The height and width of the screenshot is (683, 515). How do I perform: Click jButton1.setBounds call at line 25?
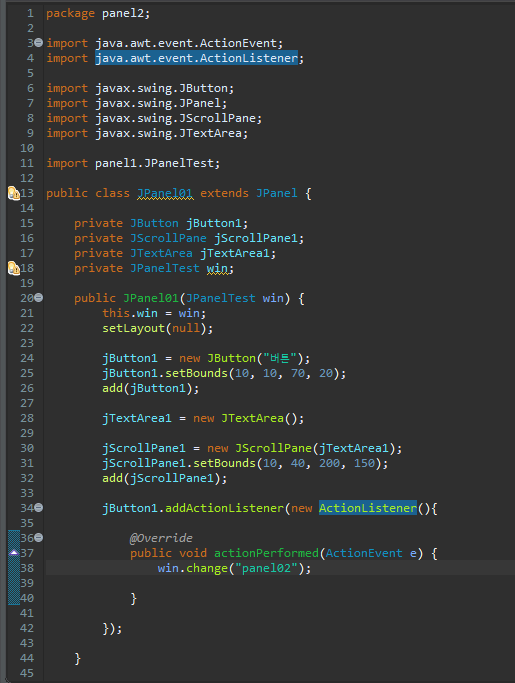coord(224,373)
